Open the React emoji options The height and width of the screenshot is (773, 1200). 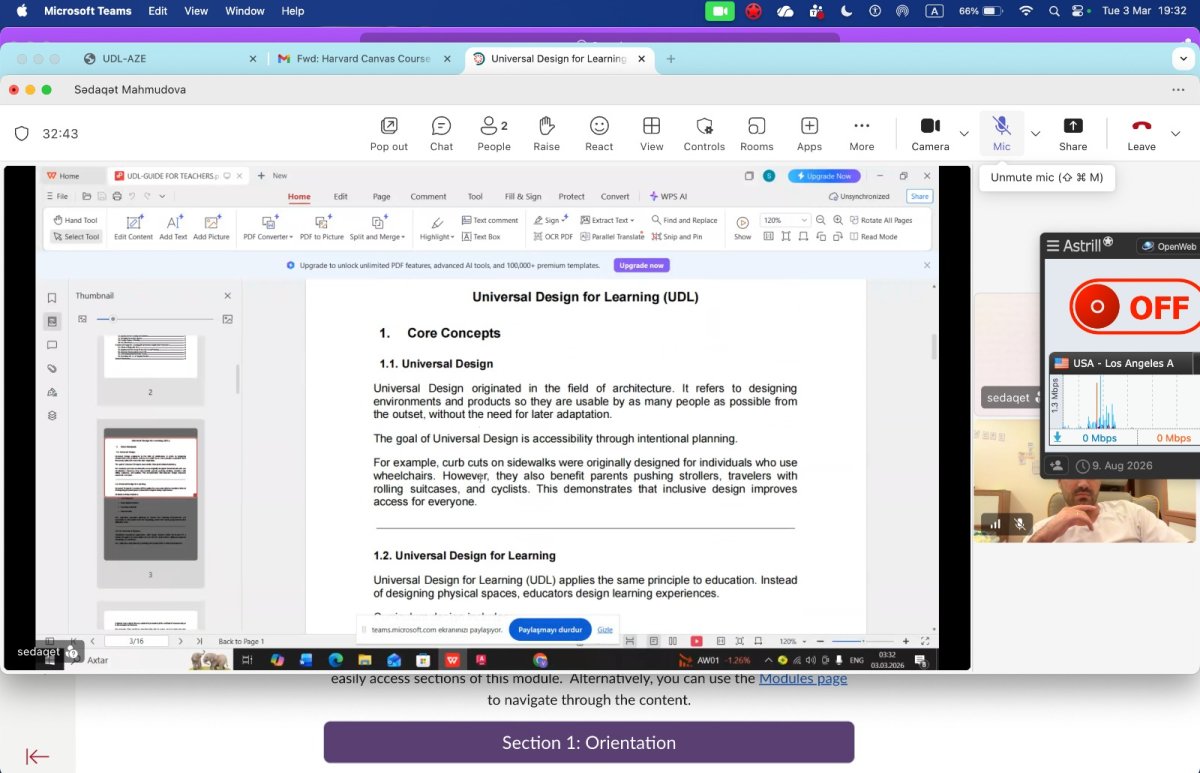[599, 134]
